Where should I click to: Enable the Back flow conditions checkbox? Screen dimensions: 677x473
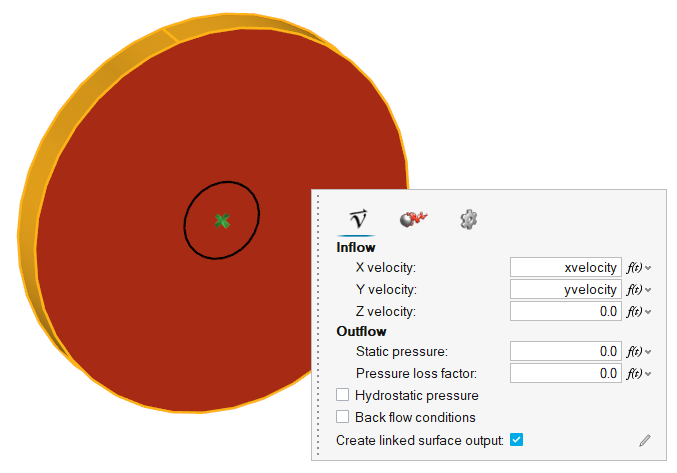(343, 417)
